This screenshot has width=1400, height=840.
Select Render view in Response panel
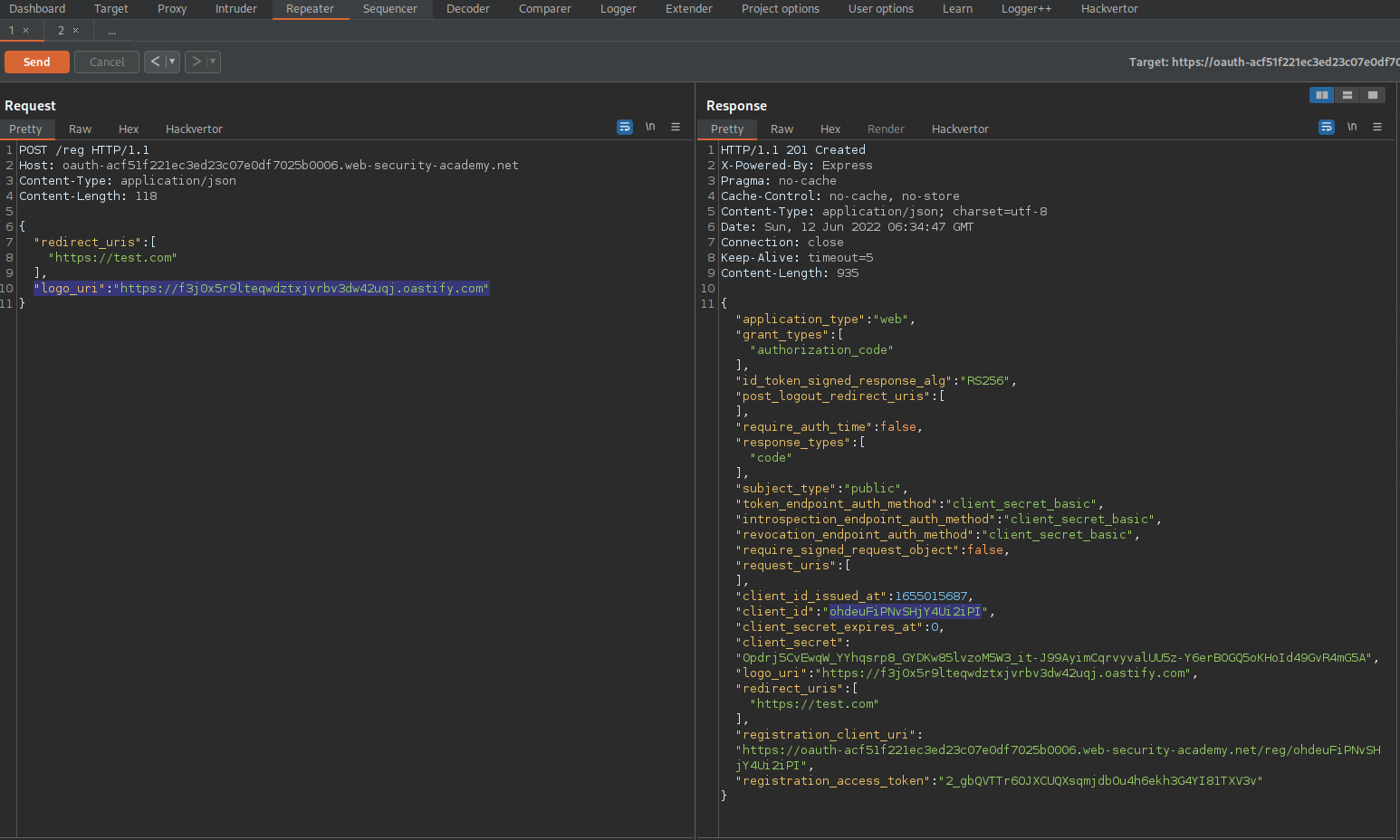(886, 129)
